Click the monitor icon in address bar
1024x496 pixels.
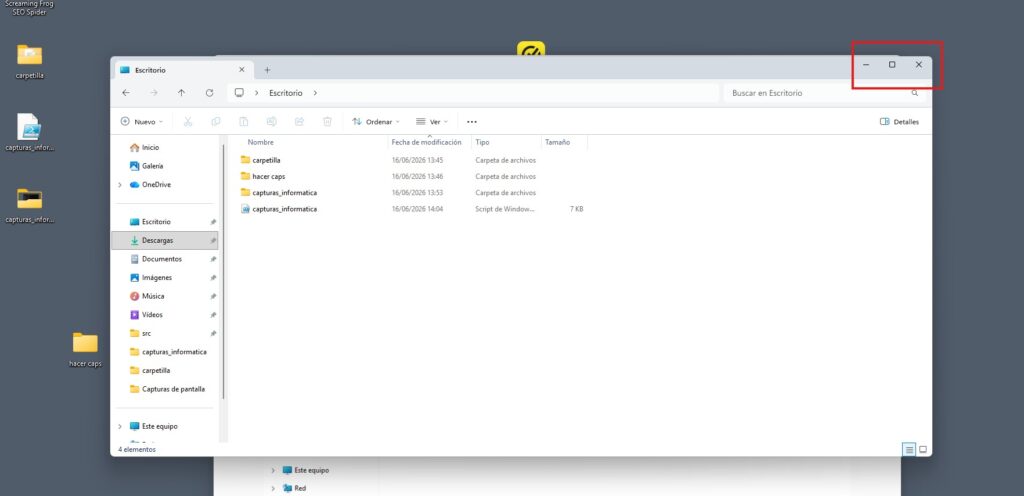[x=239, y=93]
